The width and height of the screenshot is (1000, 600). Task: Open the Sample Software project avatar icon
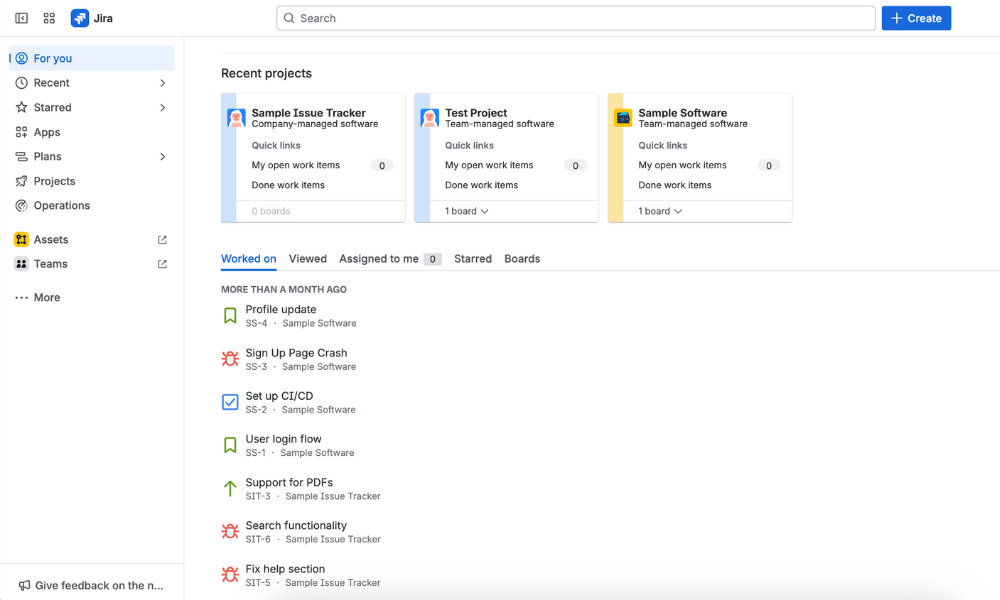[x=623, y=118]
